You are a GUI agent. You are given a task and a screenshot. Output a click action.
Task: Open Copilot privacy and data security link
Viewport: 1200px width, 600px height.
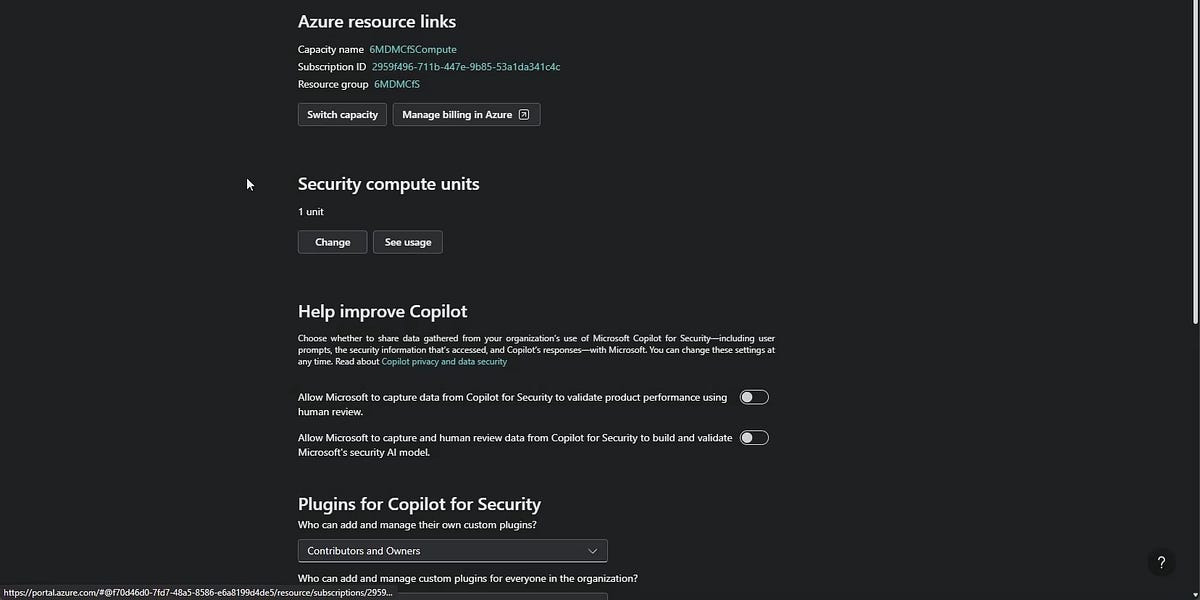pyautogui.click(x=444, y=362)
